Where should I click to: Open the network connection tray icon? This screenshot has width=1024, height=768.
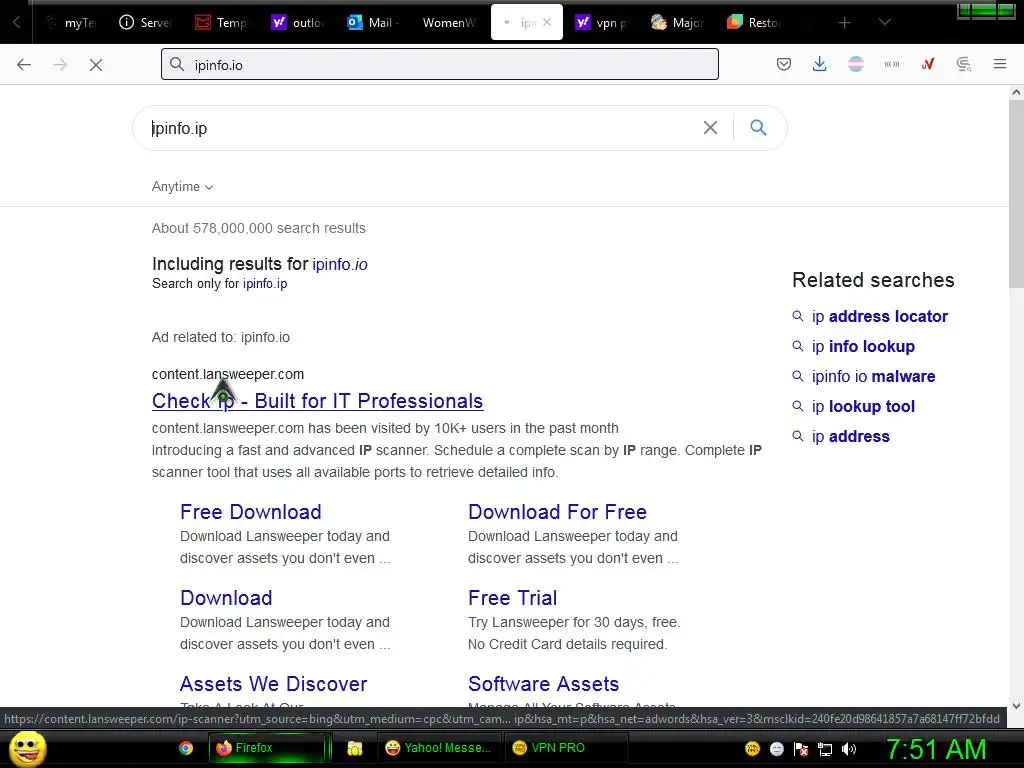(825, 749)
